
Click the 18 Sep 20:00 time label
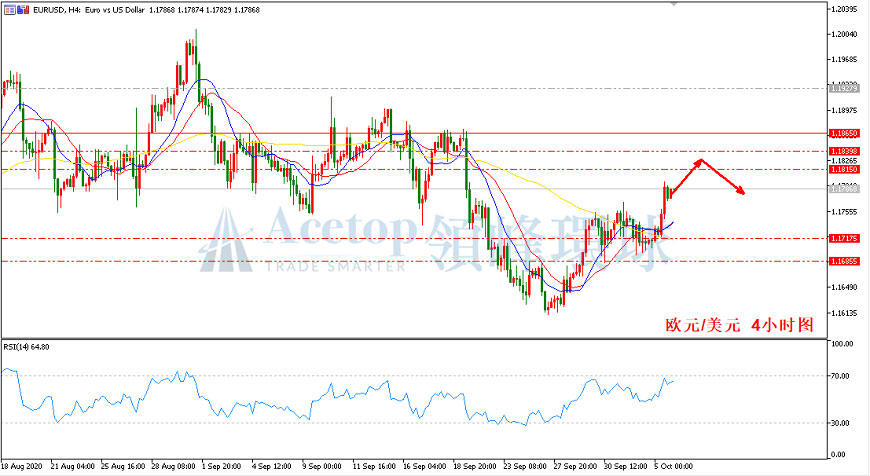475,467
